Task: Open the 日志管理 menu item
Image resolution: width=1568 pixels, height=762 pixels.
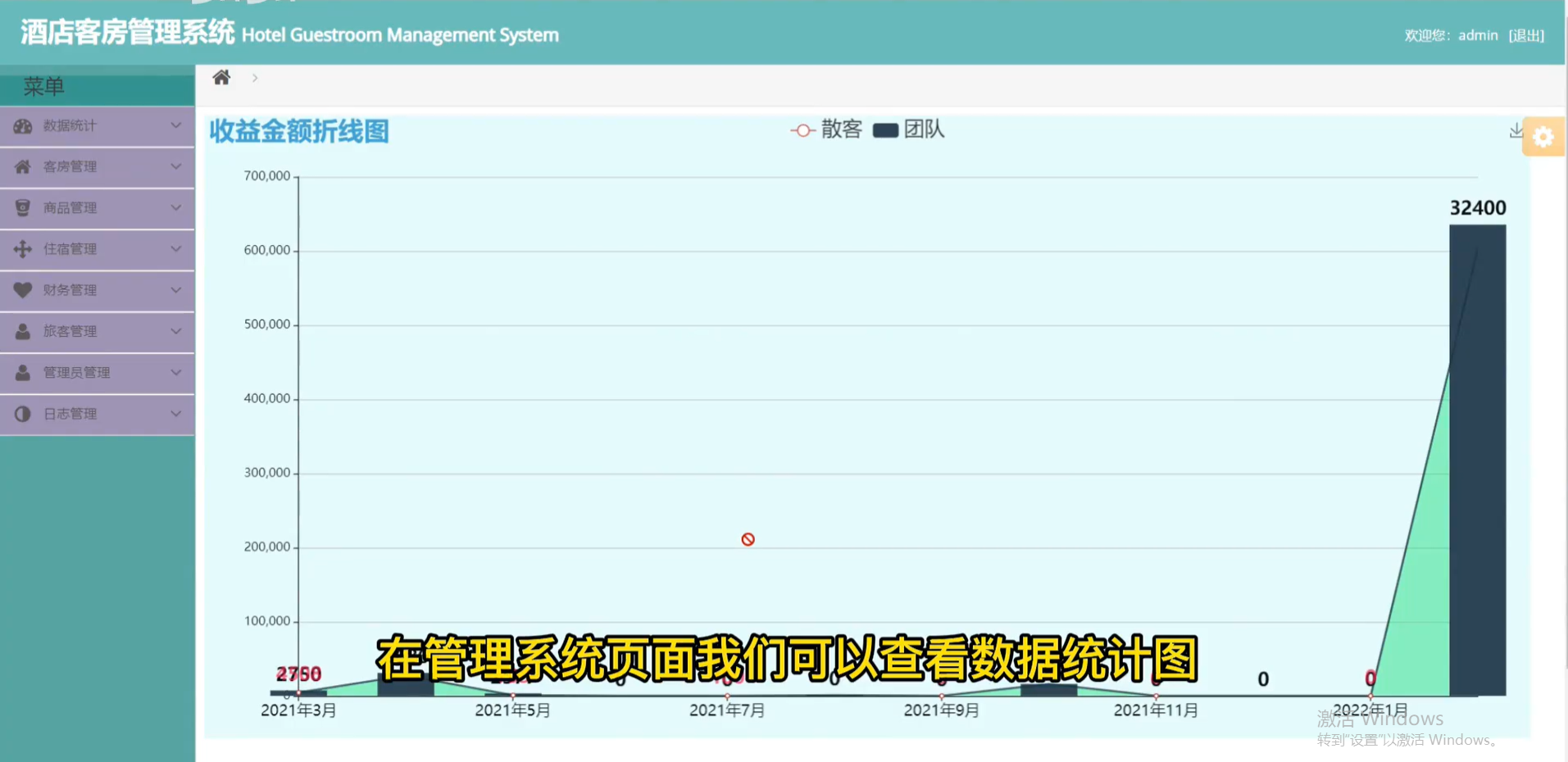Action: (x=98, y=414)
